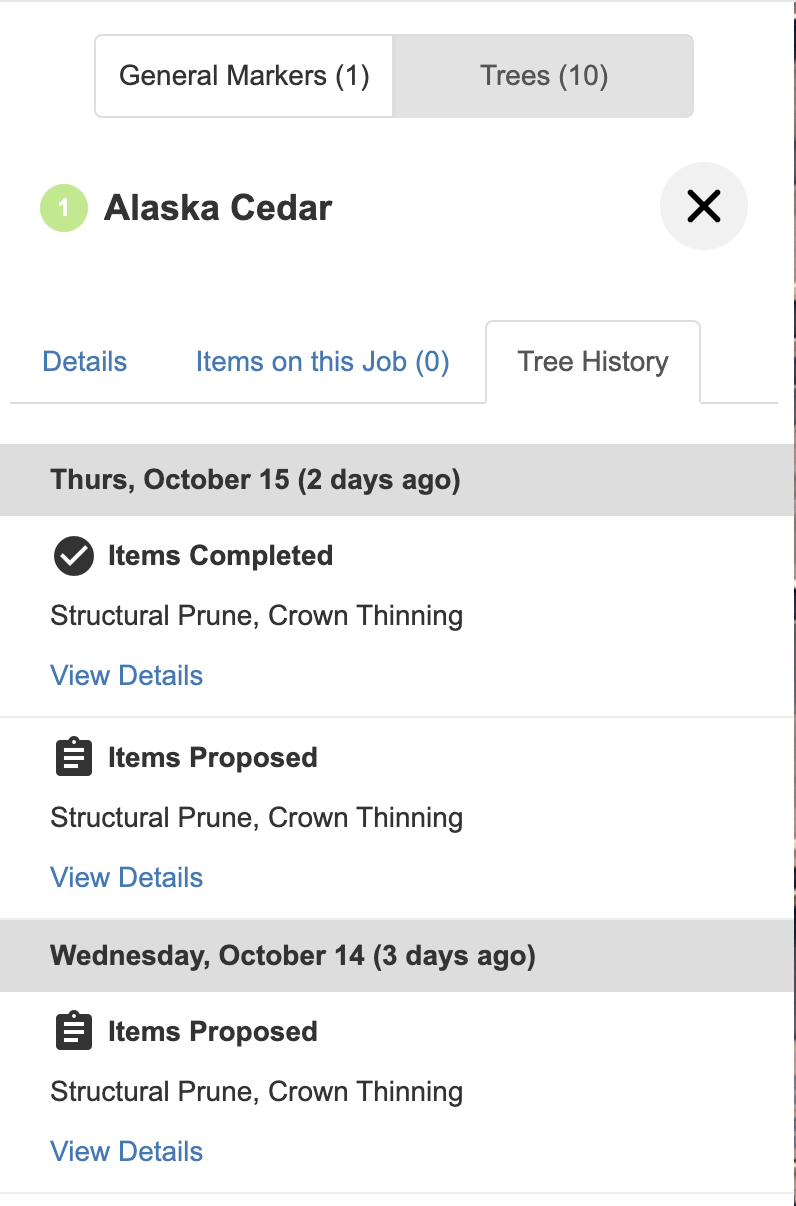The width and height of the screenshot is (796, 1206).
Task: Click the Items Proposed heading under October 14
Action: (x=212, y=1032)
